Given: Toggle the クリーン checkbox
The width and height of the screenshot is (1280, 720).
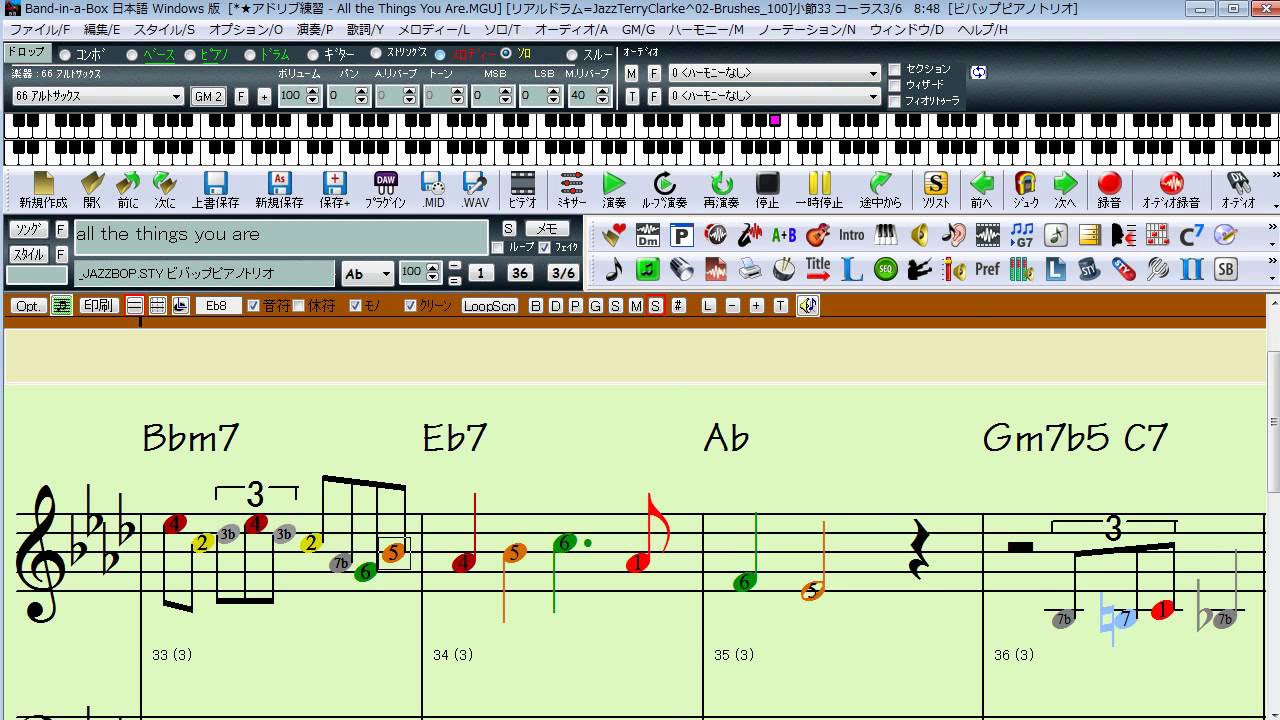Looking at the screenshot, I should tap(410, 306).
